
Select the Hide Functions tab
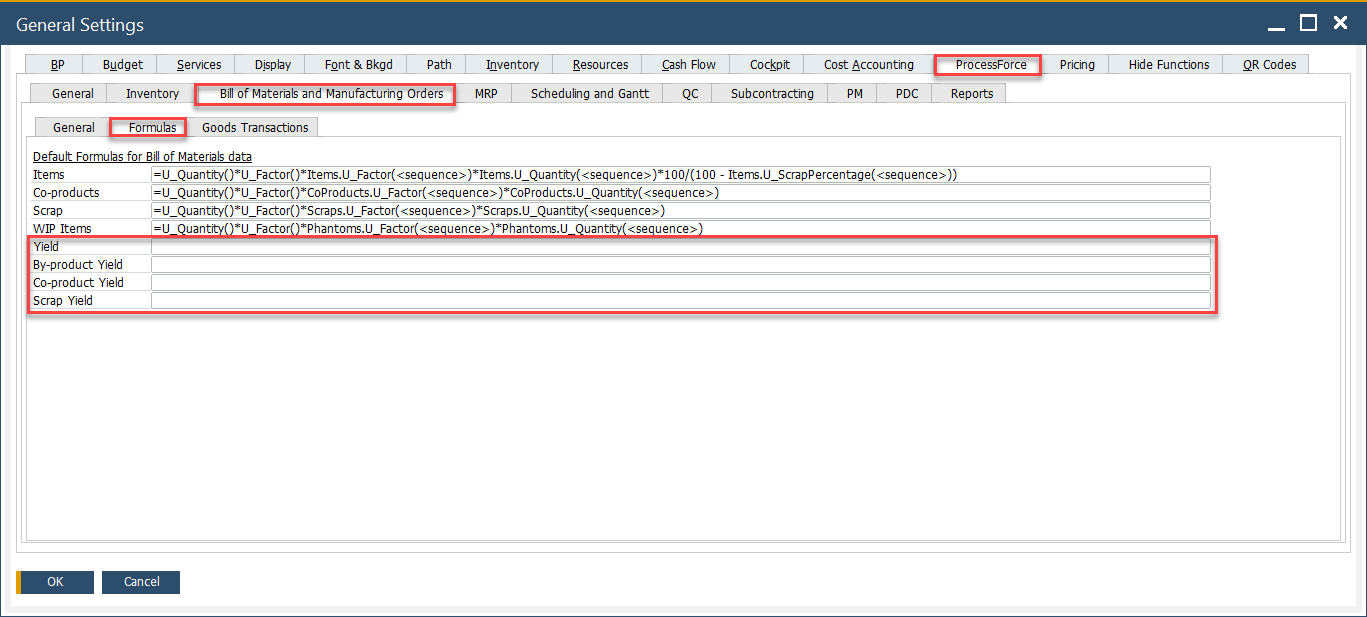pyautogui.click(x=1168, y=65)
